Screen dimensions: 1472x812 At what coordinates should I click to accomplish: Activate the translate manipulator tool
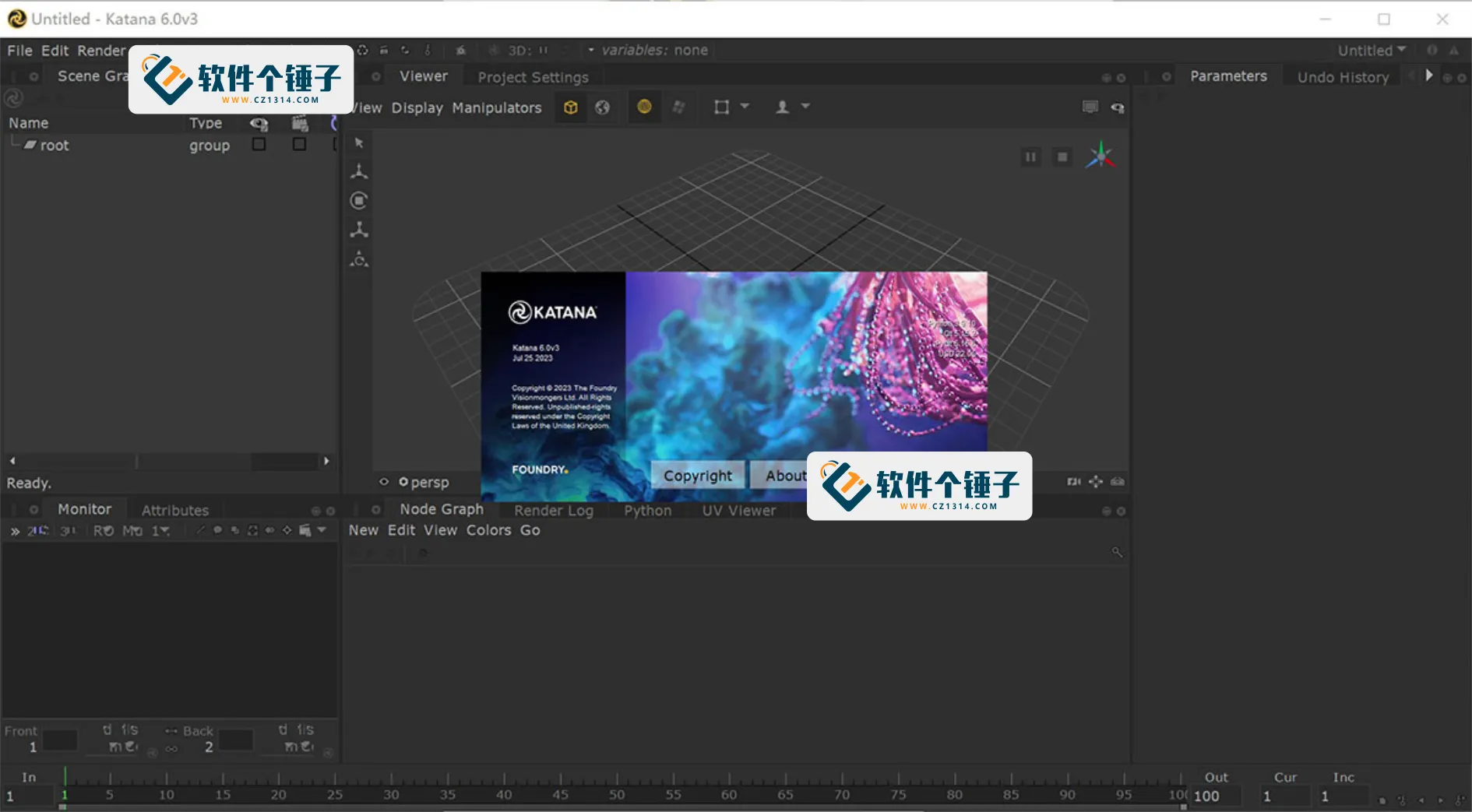point(359,171)
